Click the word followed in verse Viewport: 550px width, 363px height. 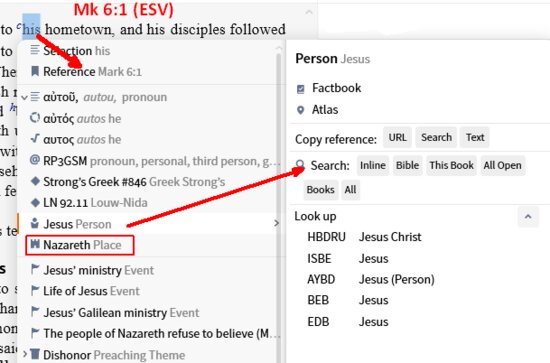click(x=257, y=29)
